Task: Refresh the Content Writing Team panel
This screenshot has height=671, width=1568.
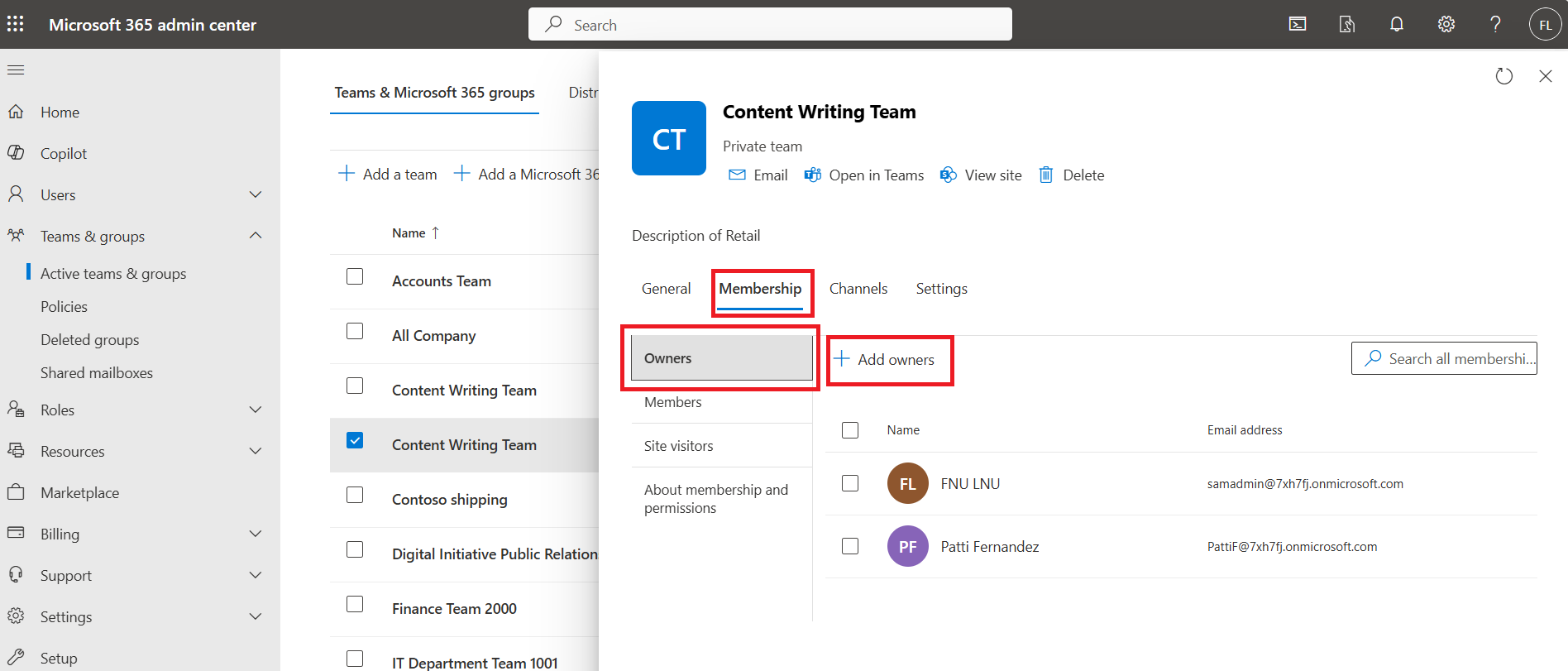Action: click(x=1504, y=76)
